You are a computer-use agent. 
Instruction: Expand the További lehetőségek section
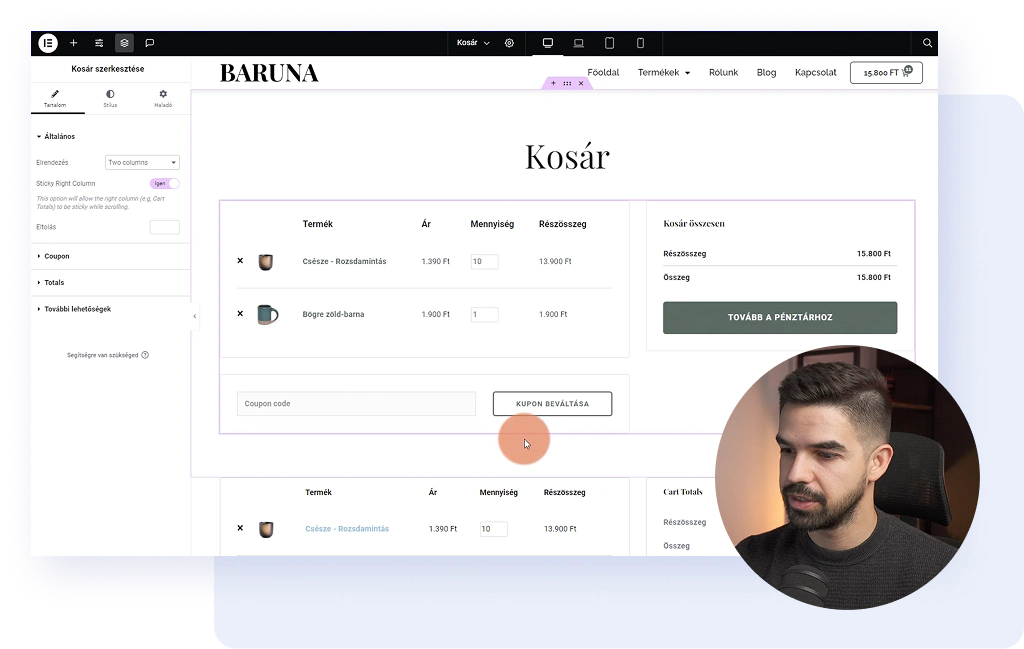coord(77,309)
